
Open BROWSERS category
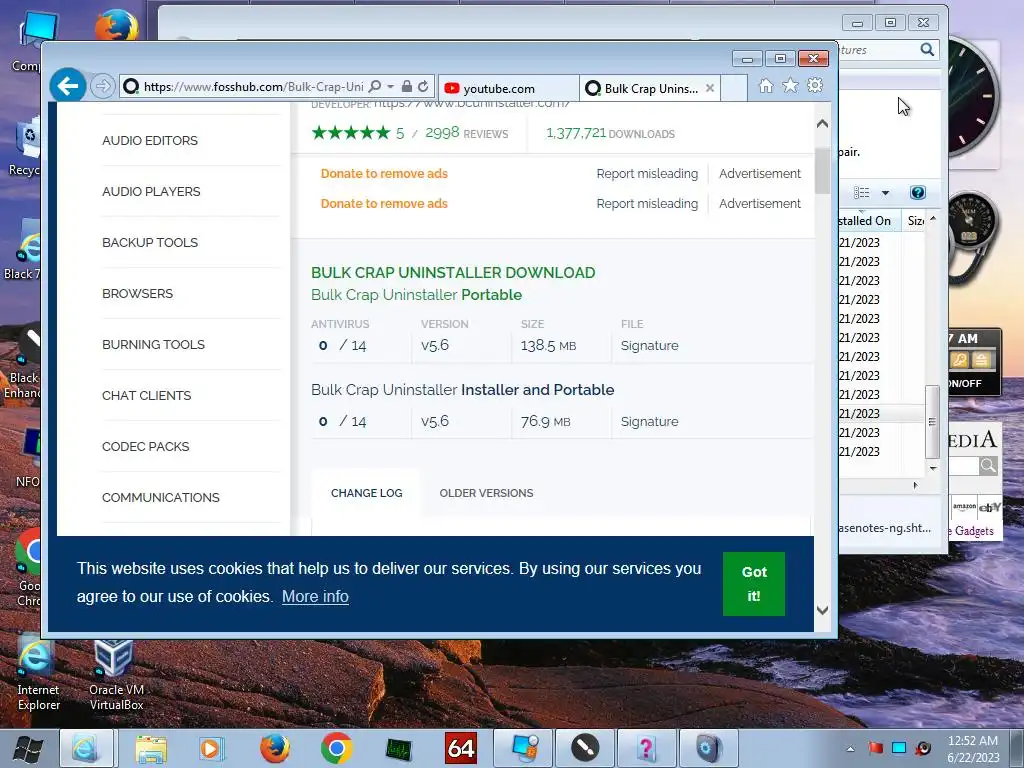[137, 293]
